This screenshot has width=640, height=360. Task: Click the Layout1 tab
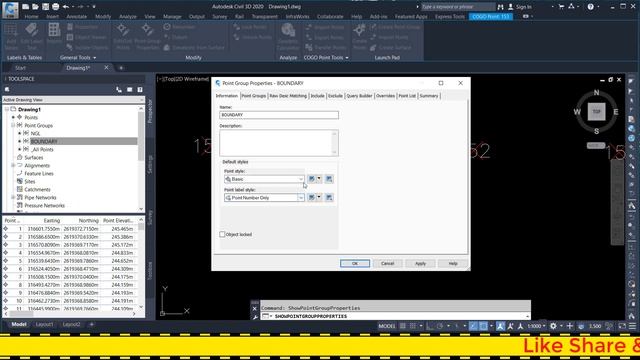pyautogui.click(x=44, y=324)
